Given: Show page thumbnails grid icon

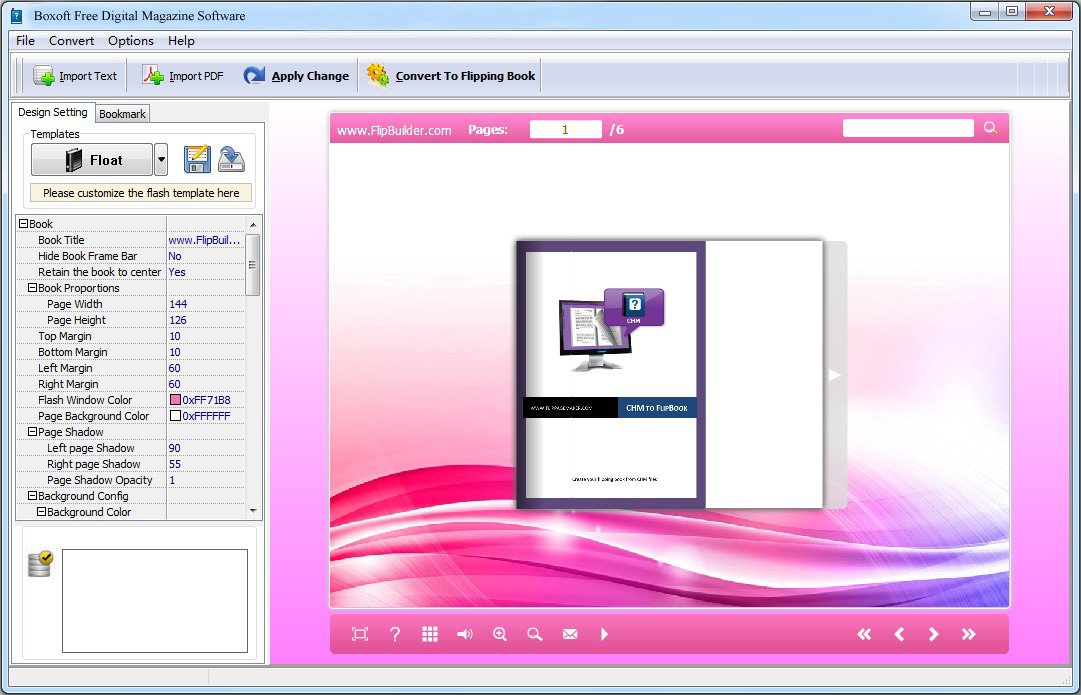Looking at the screenshot, I should (x=430, y=634).
